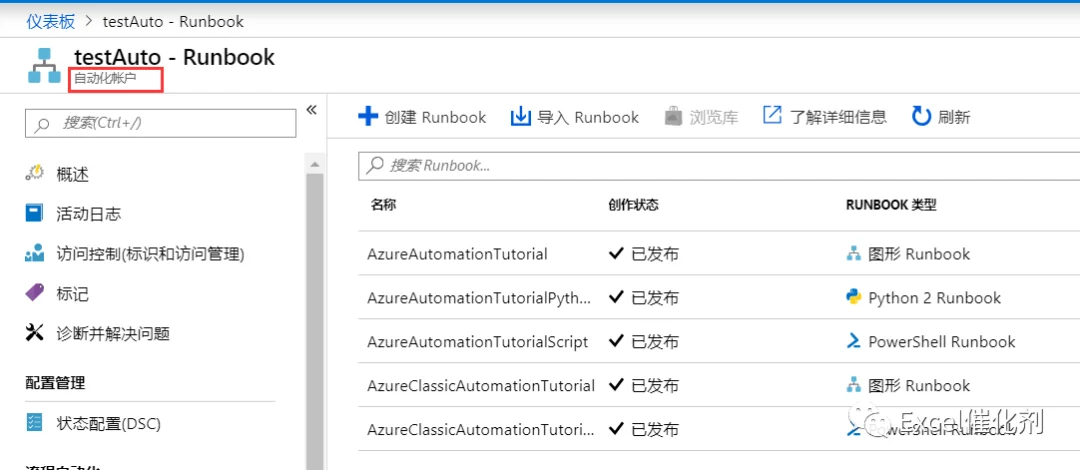
Task: Click the 创建 Runbook button
Action: pyautogui.click(x=422, y=116)
